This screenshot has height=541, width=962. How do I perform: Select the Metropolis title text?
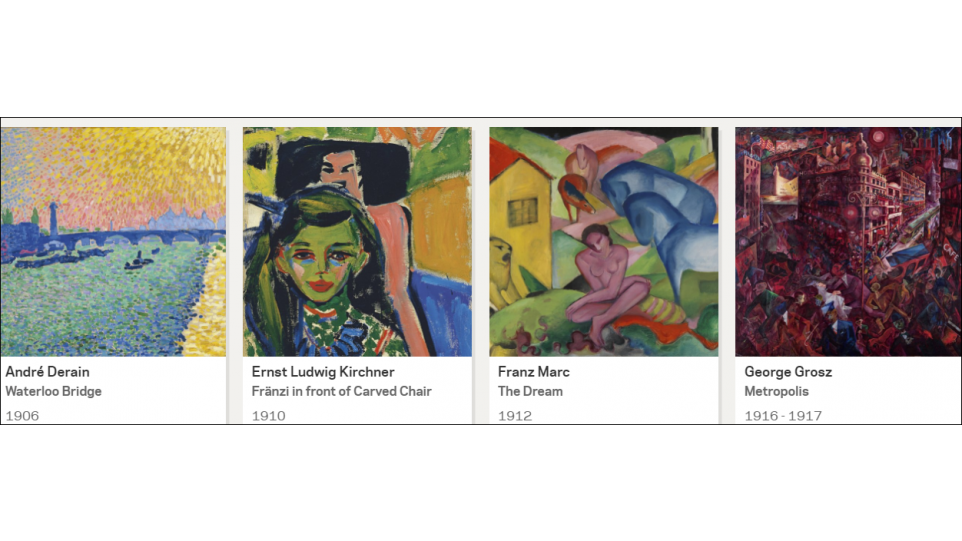[x=777, y=391]
